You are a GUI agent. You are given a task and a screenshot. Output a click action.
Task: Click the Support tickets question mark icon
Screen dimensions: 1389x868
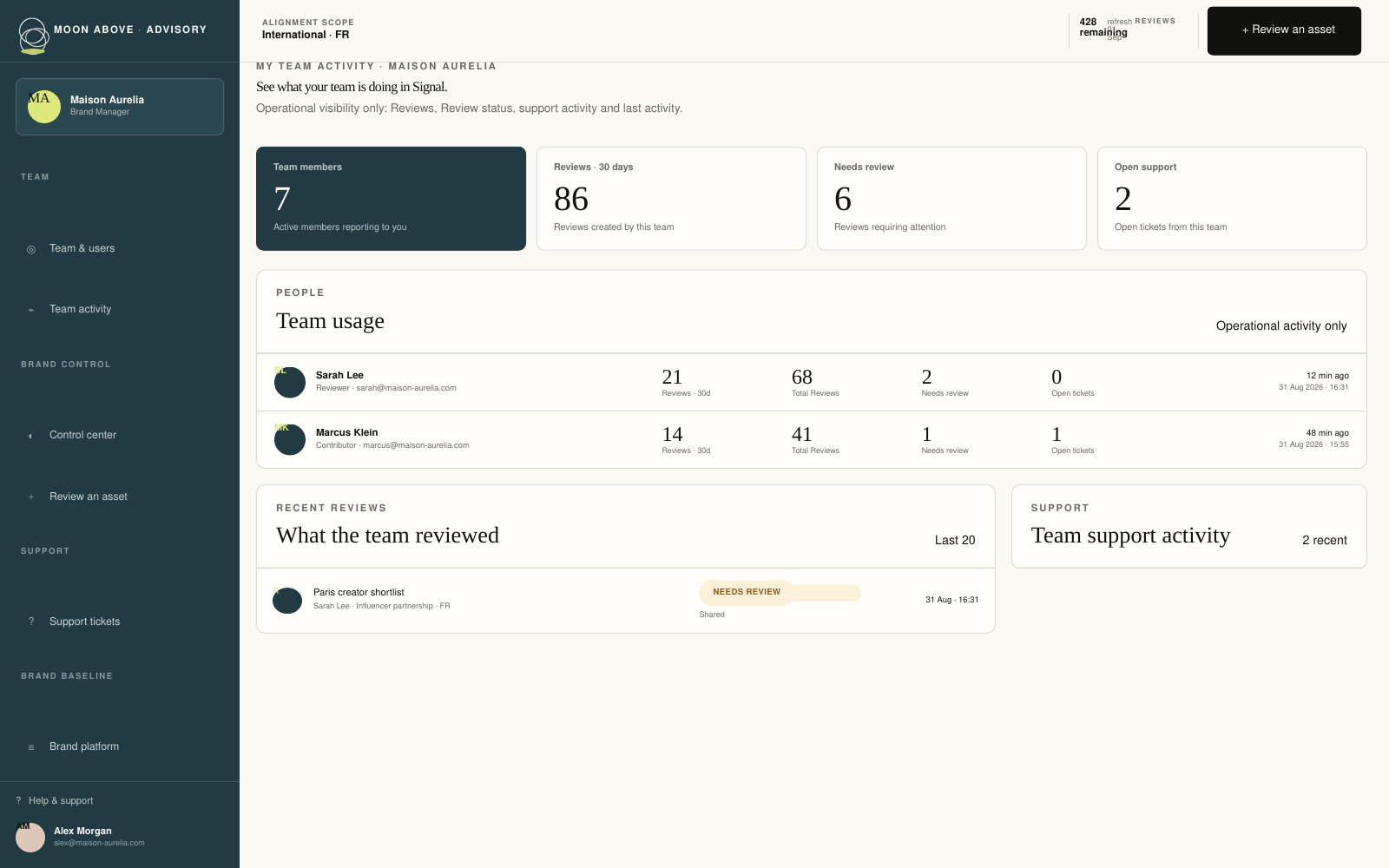coord(31,621)
